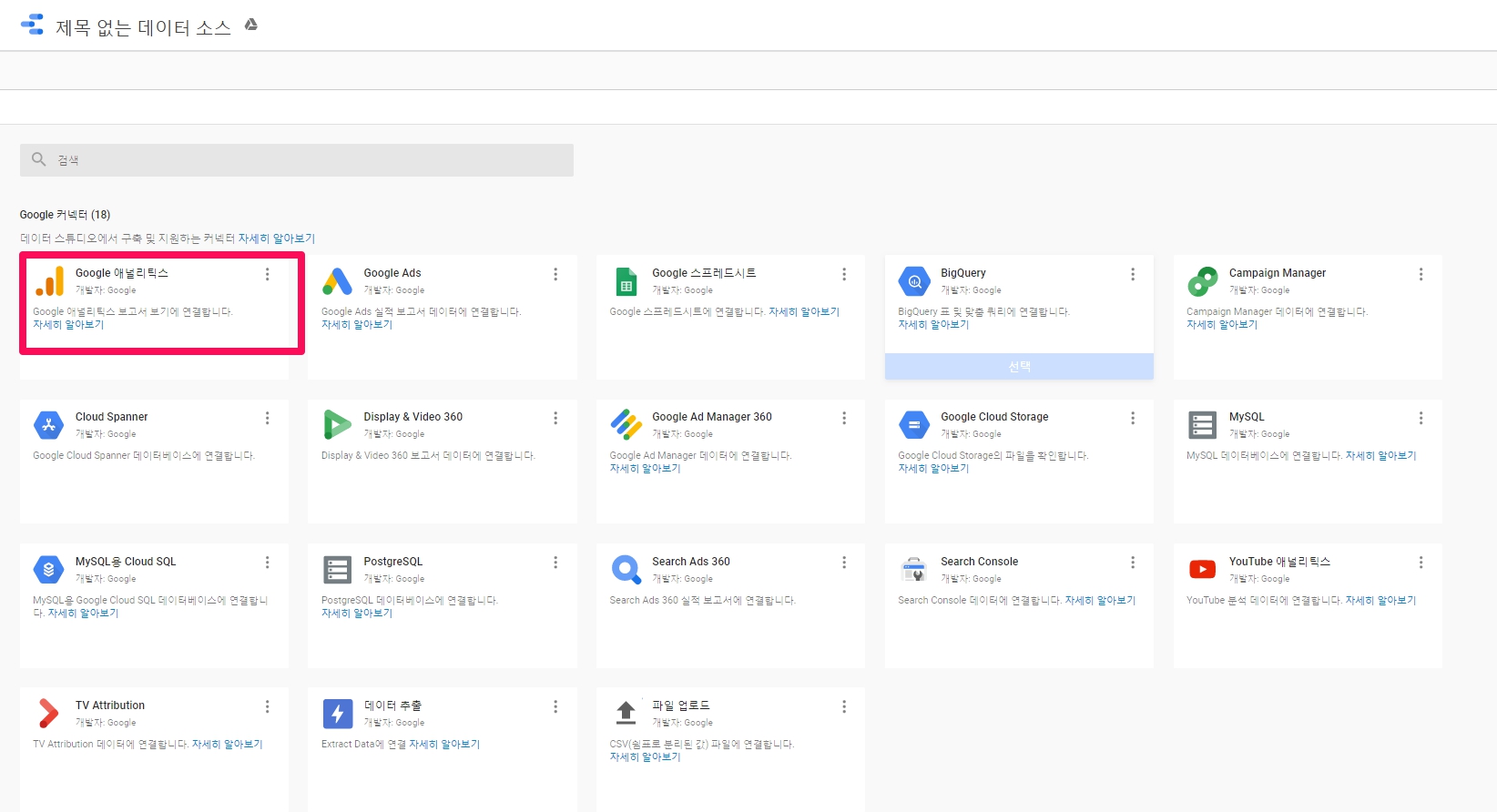
Task: Open more options for Google 애널리틱스 card
Action: [x=267, y=274]
